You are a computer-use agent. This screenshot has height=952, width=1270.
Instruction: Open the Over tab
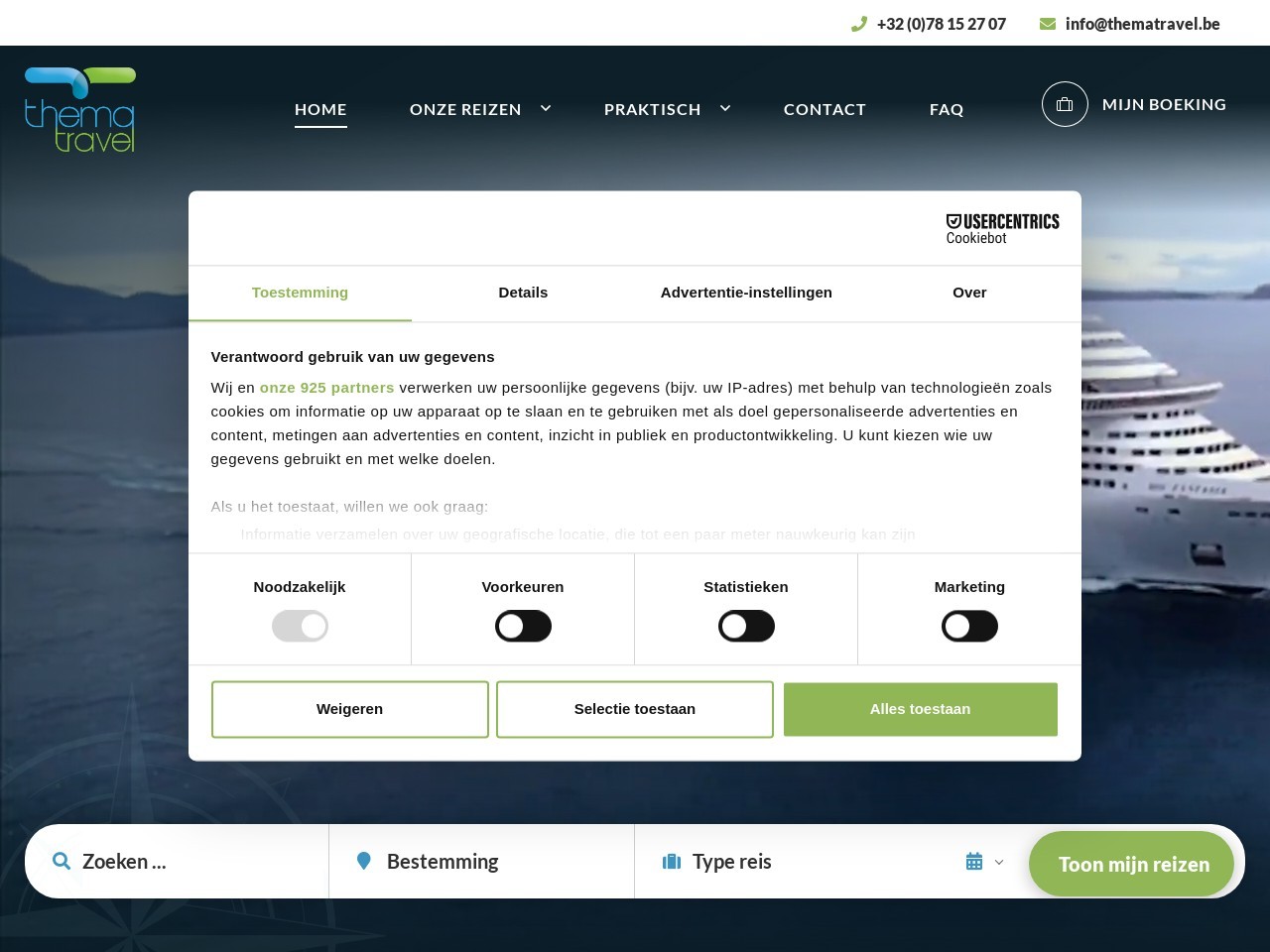pyautogui.click(x=969, y=293)
